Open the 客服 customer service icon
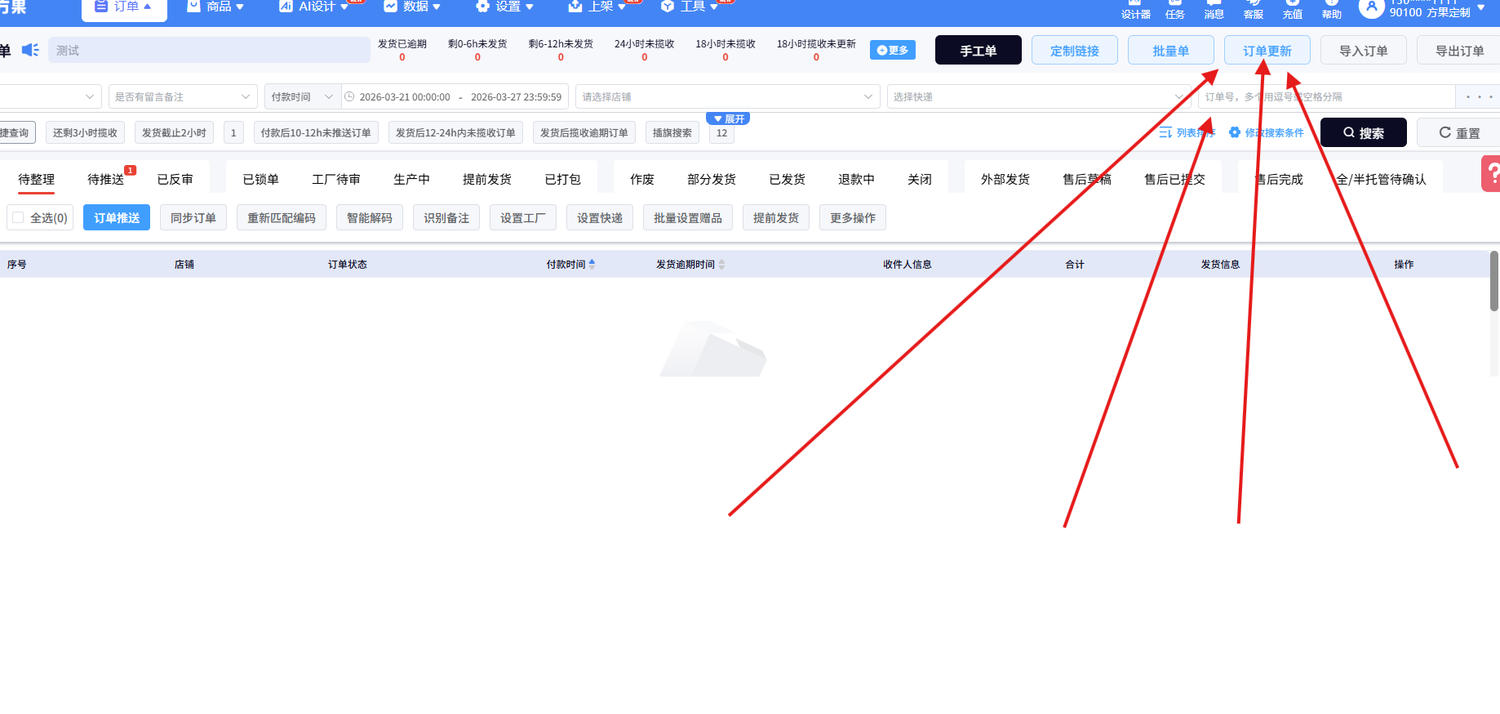Image resolution: width=1500 pixels, height=714 pixels. click(1253, 9)
